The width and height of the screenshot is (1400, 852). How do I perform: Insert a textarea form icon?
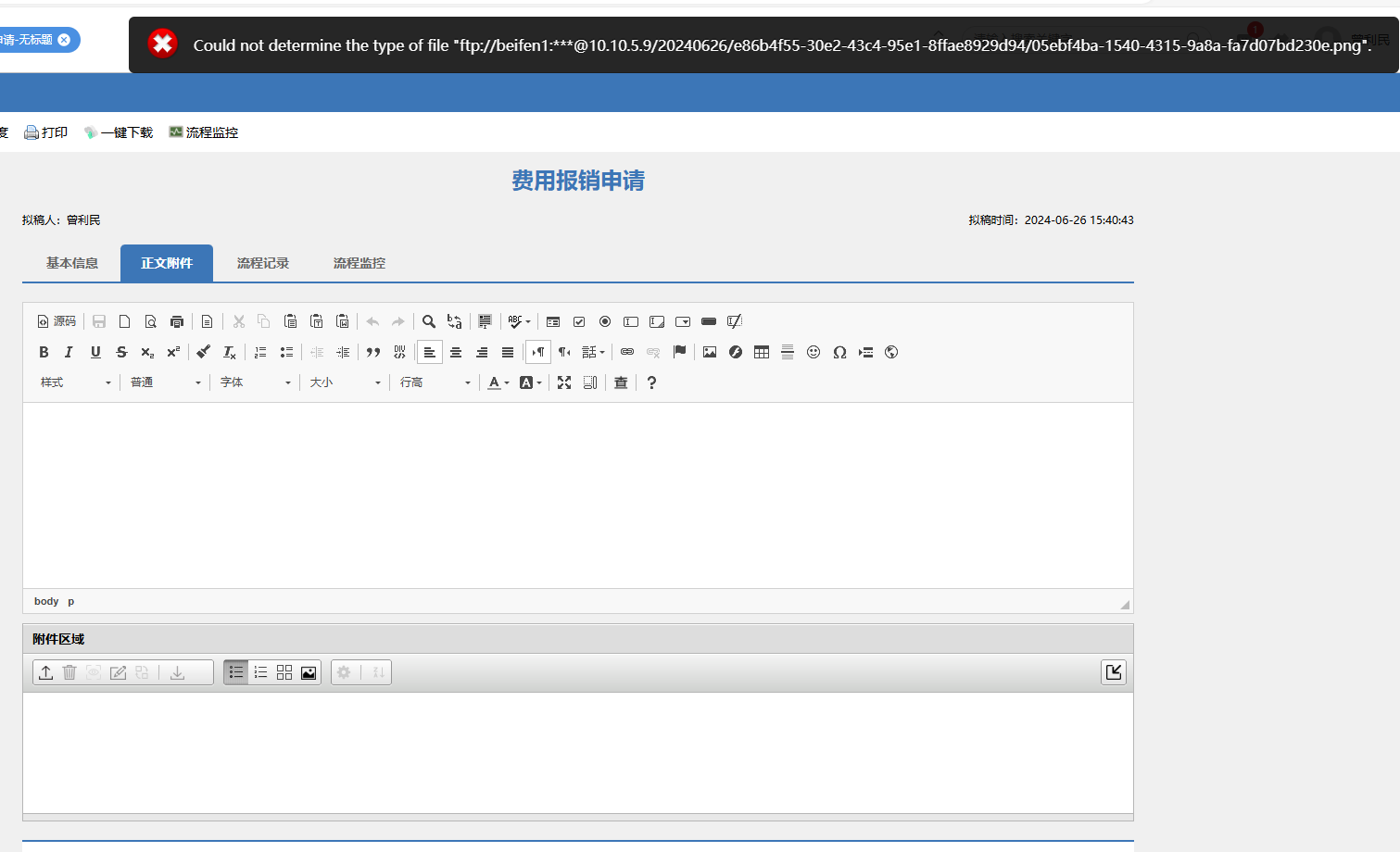[x=657, y=321]
